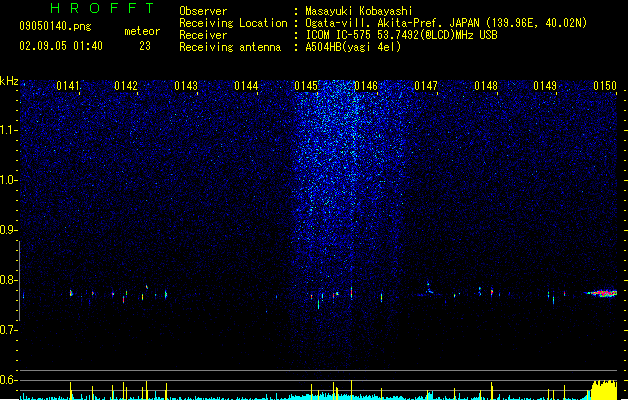Click the 0146 time marker
The image size is (629, 400).
click(366, 86)
